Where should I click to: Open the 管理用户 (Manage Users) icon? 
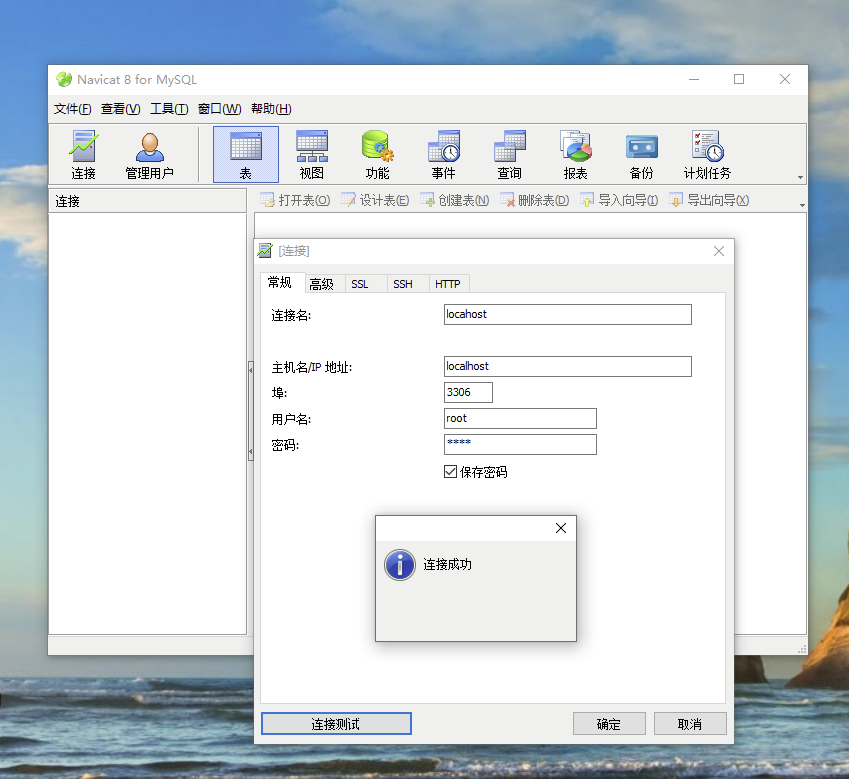[149, 155]
